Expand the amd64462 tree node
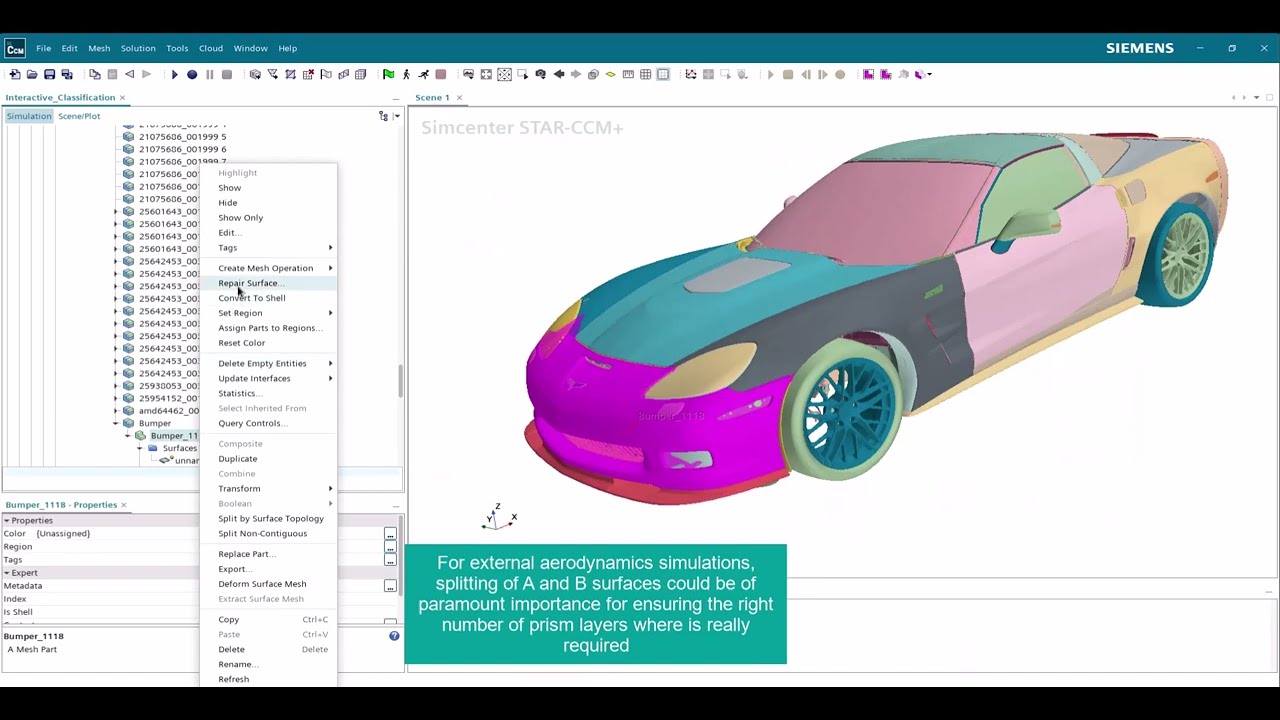This screenshot has height=720, width=1280. pos(115,411)
